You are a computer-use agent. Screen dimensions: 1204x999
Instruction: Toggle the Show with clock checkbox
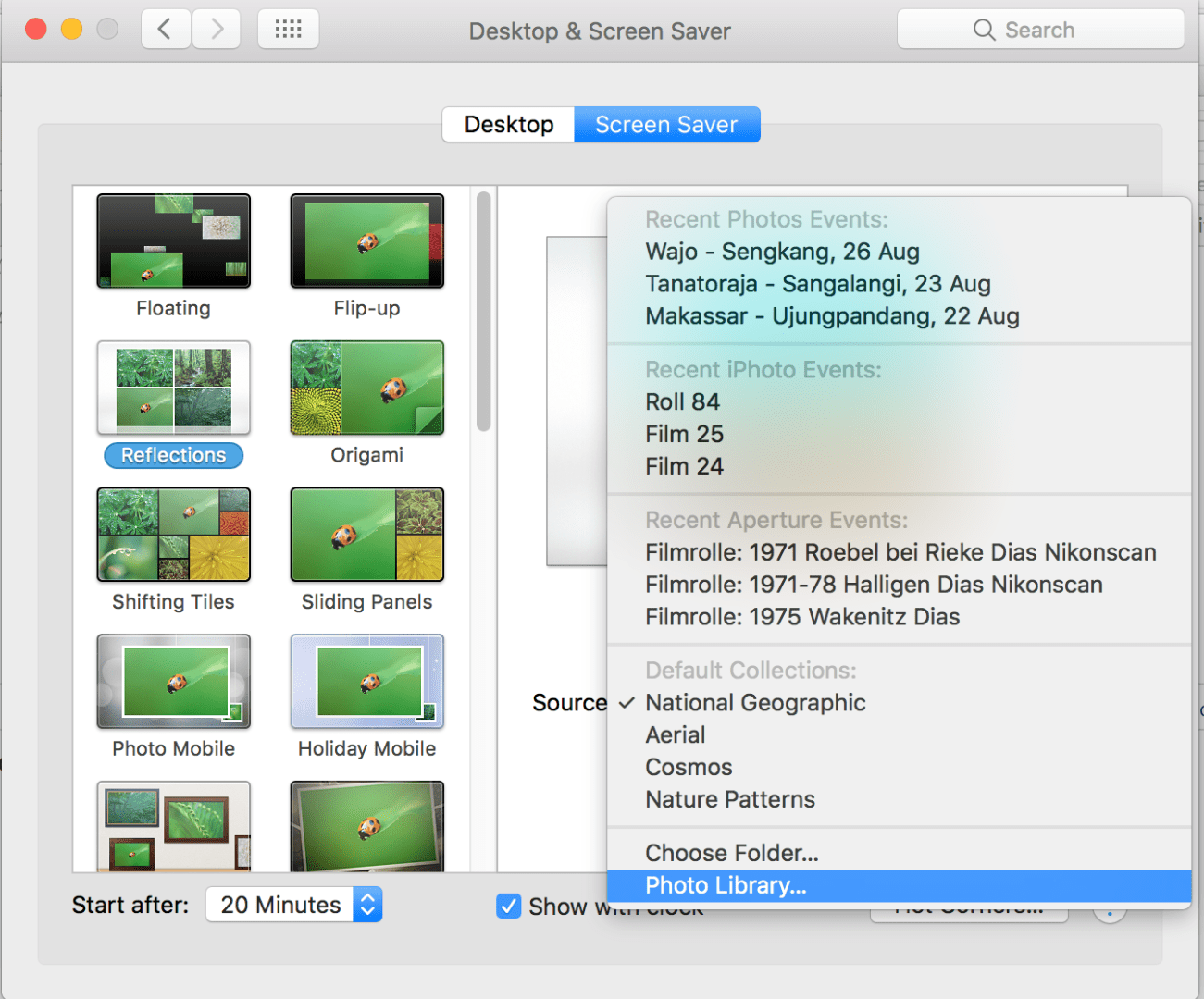(x=508, y=906)
